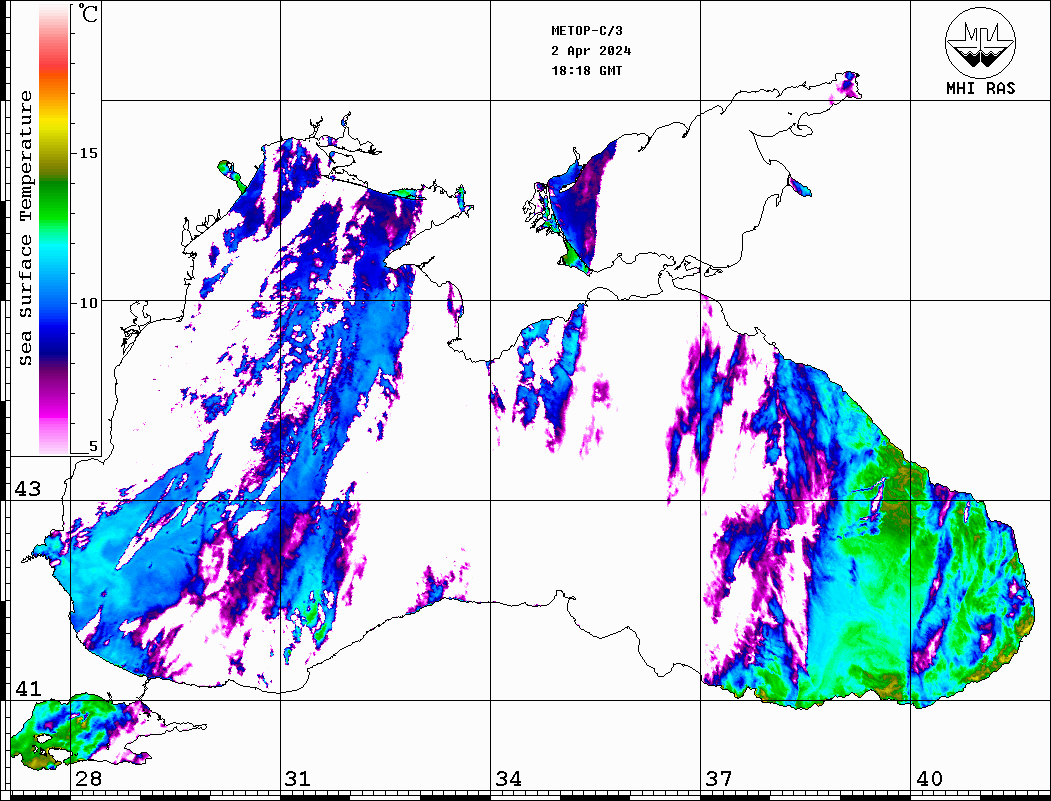Click the '2 Apr 2024' date text
Viewport: 1051px width, 801px height.
[x=591, y=51]
